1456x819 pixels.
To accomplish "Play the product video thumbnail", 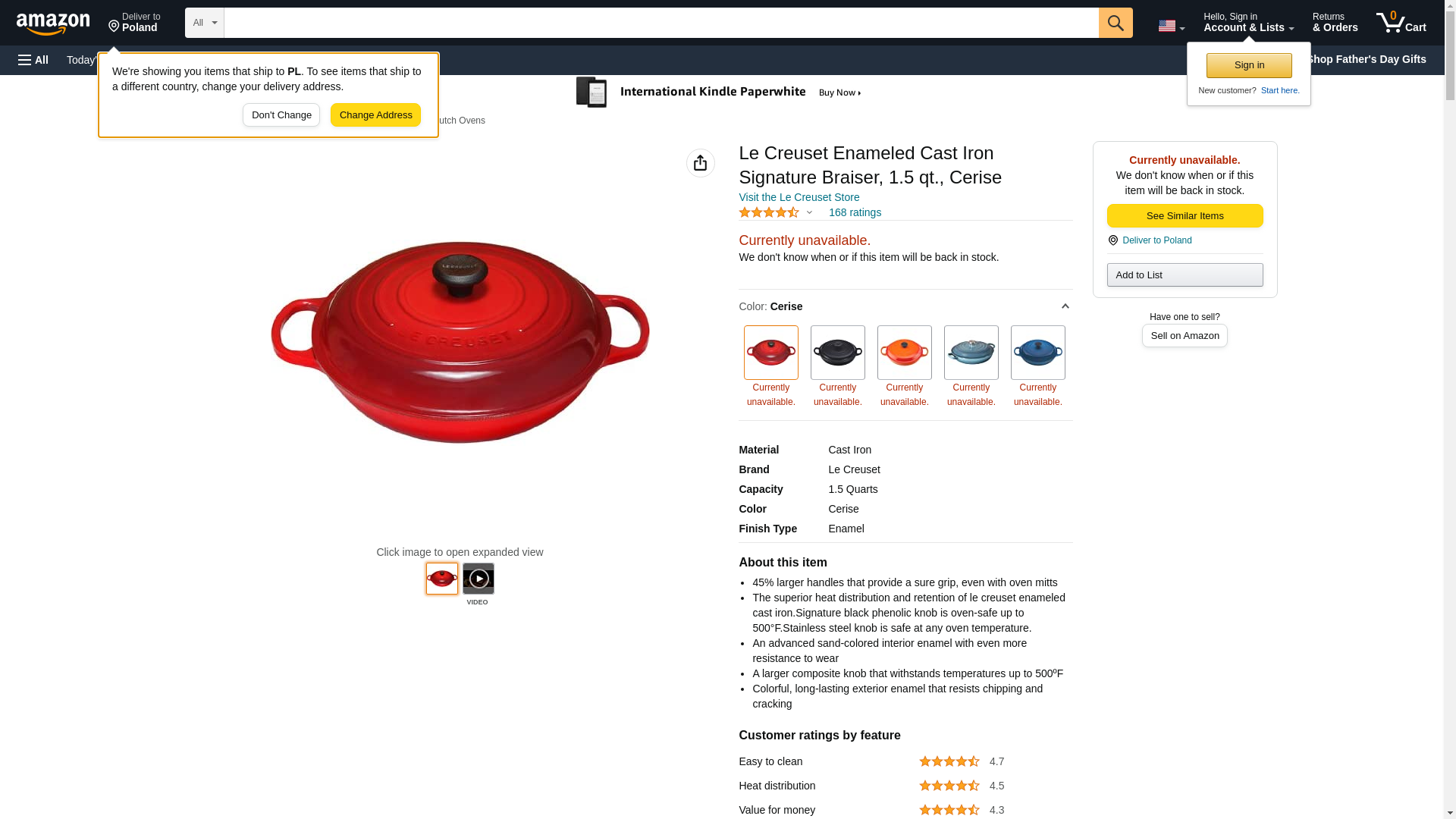I will coord(478,579).
